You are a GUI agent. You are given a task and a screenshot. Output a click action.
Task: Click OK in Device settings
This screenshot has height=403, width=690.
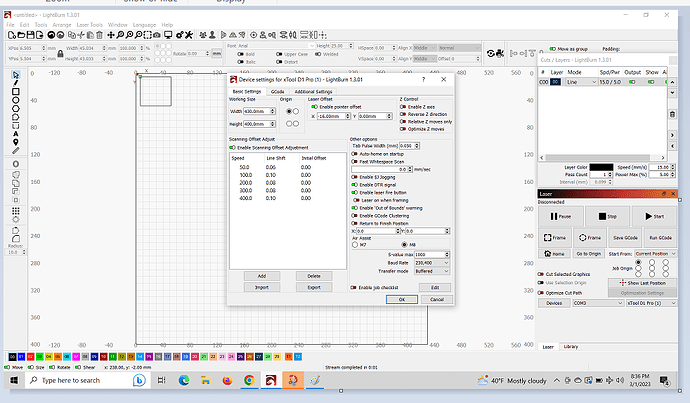click(x=402, y=299)
